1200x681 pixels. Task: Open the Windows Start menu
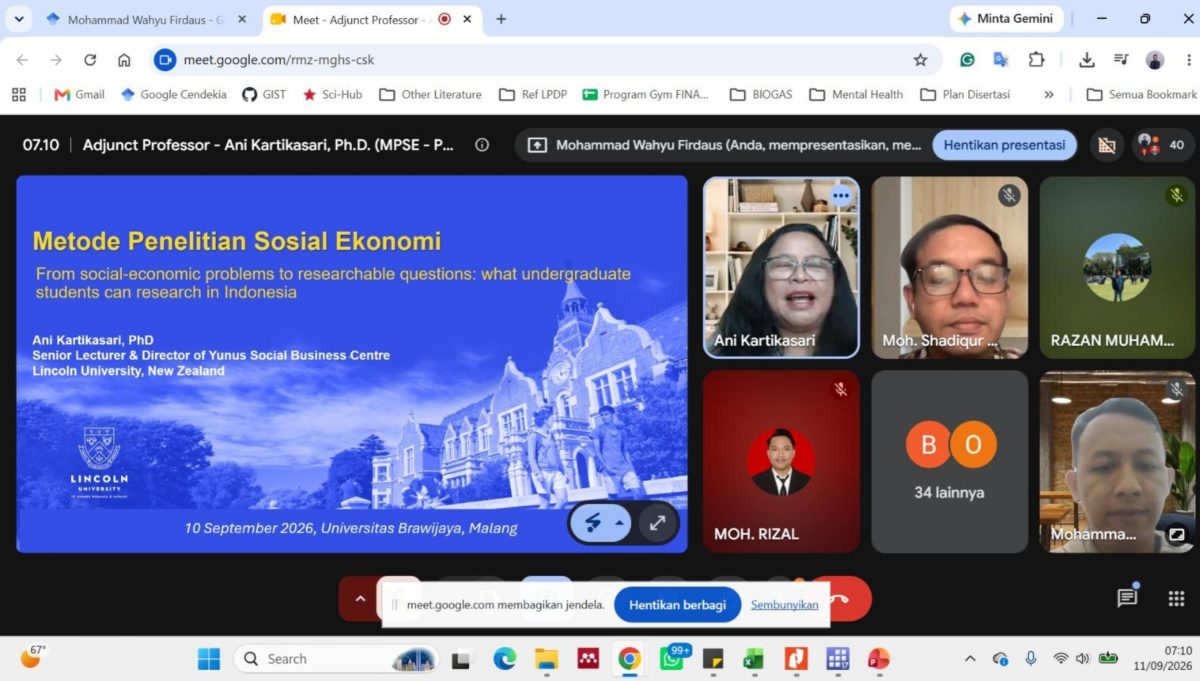point(209,659)
